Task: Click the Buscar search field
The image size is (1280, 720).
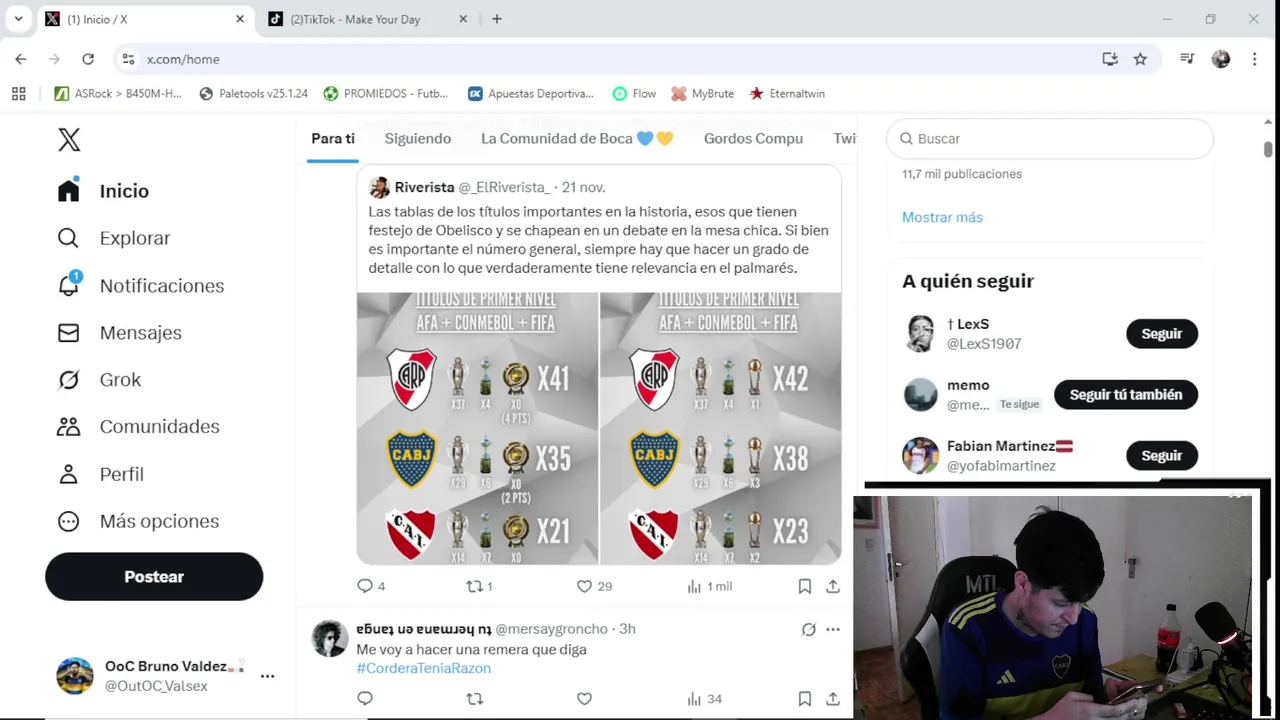Action: pos(1050,139)
